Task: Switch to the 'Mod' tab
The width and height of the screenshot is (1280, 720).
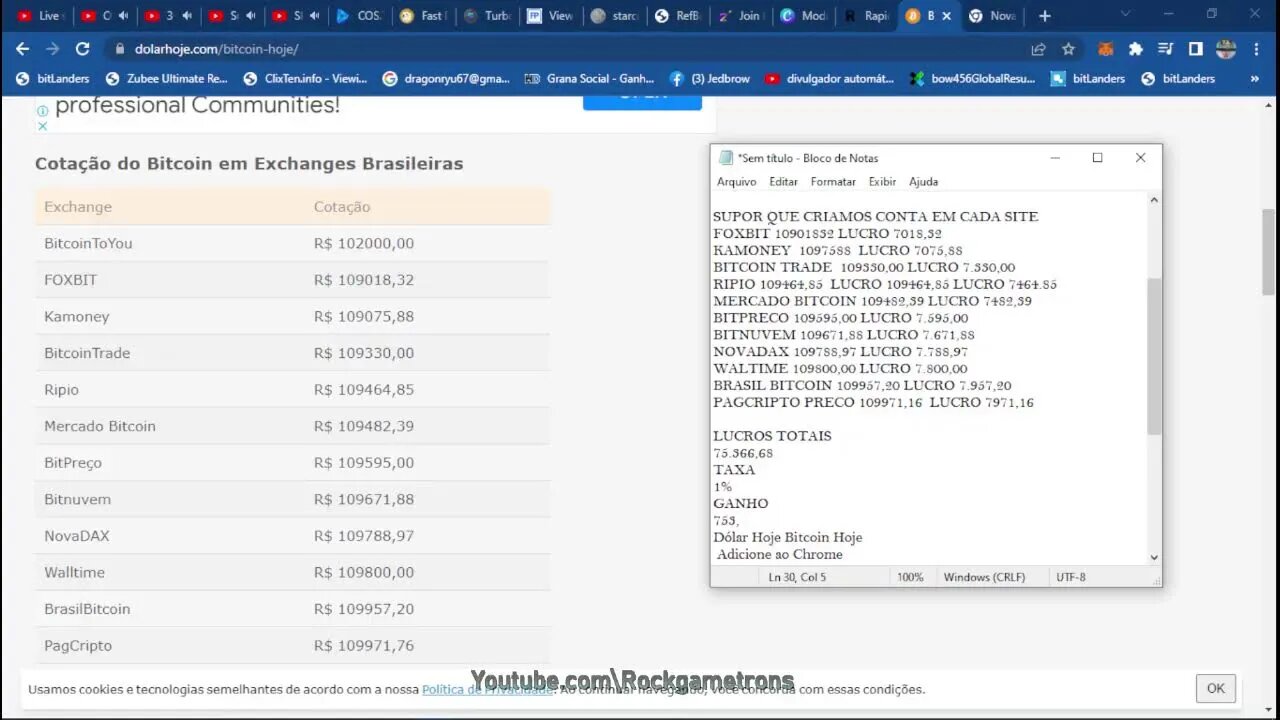Action: coord(805,16)
